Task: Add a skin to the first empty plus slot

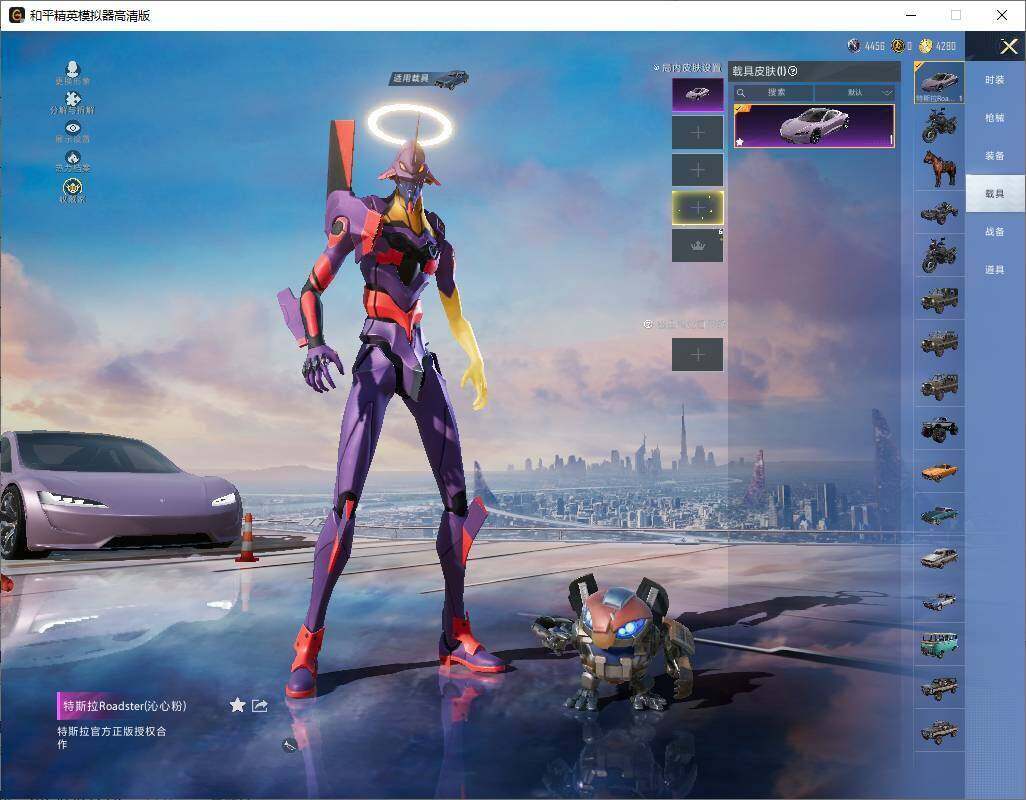Action: [698, 133]
